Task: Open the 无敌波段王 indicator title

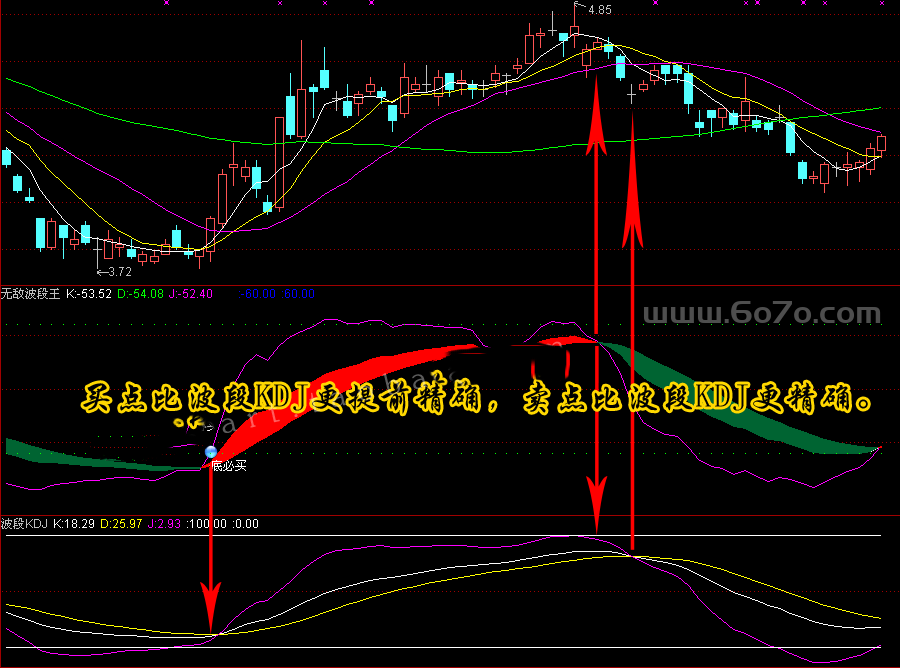Action: point(30,294)
